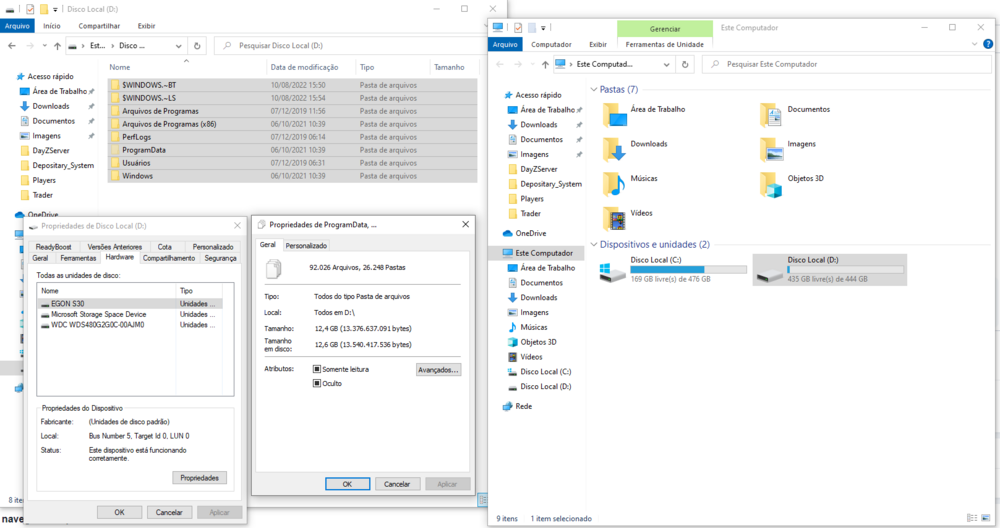Click the up arrow in Este Computador window
1000x528 pixels.
pos(543,64)
